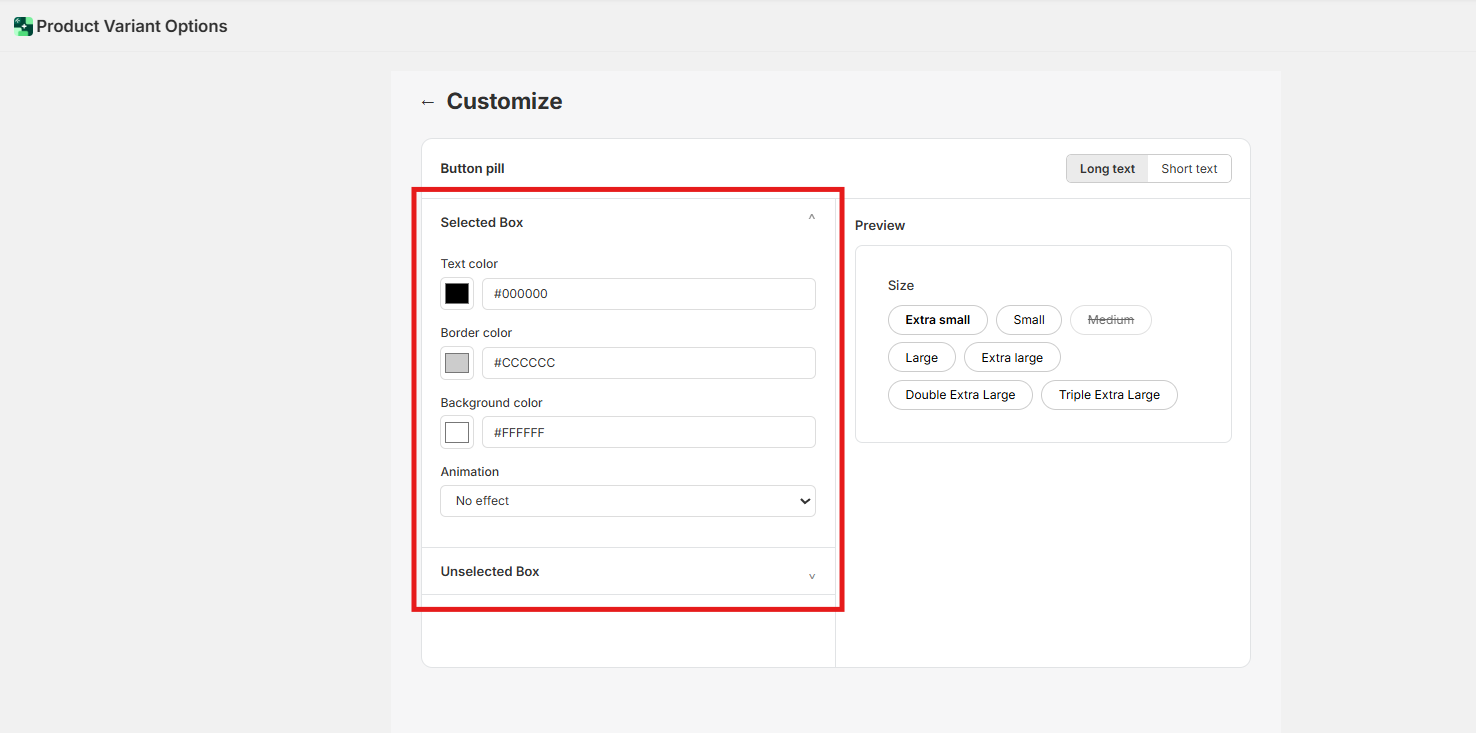Choose the Extra large size pill
The width and height of the screenshot is (1476, 733).
pyautogui.click(x=1012, y=358)
